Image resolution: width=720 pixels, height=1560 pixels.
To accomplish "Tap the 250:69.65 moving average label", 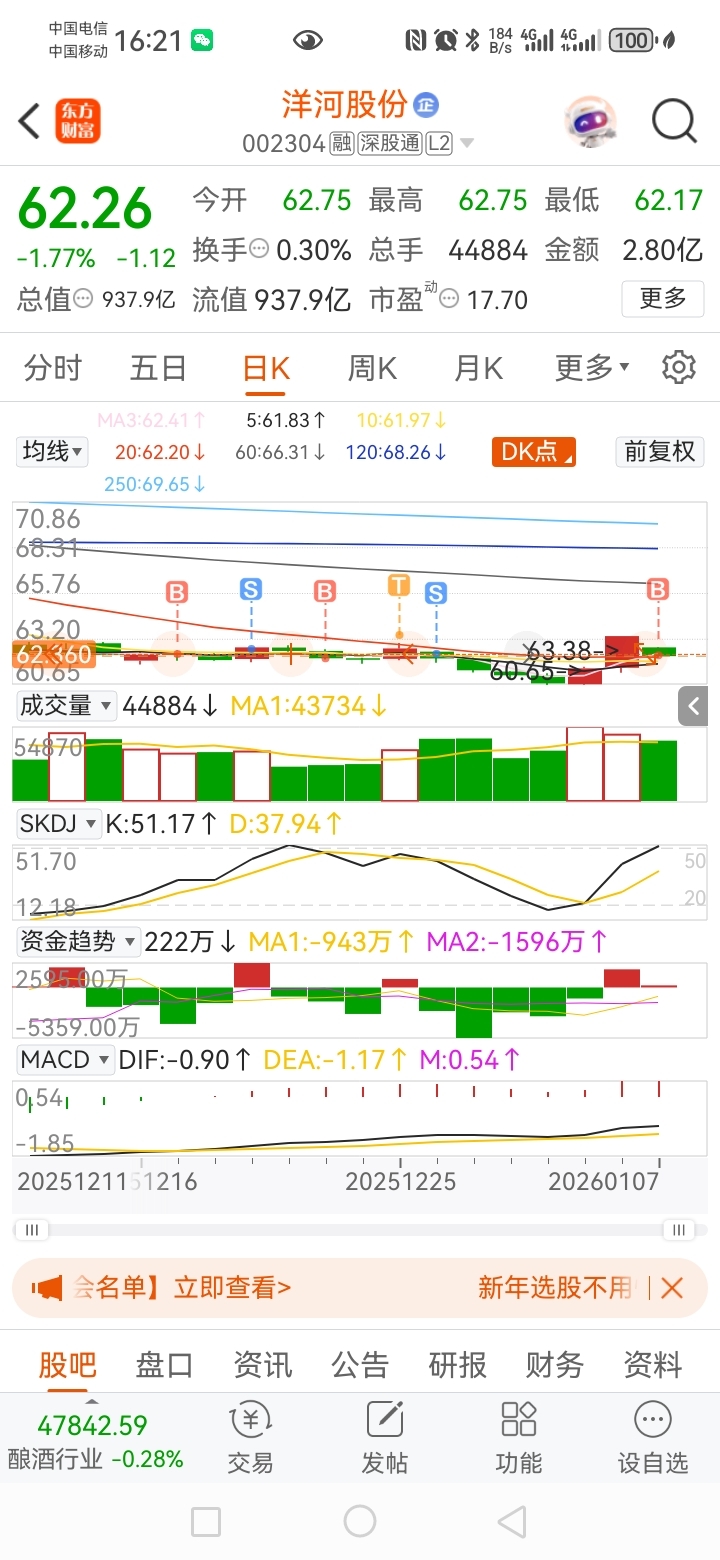I will tap(155, 484).
